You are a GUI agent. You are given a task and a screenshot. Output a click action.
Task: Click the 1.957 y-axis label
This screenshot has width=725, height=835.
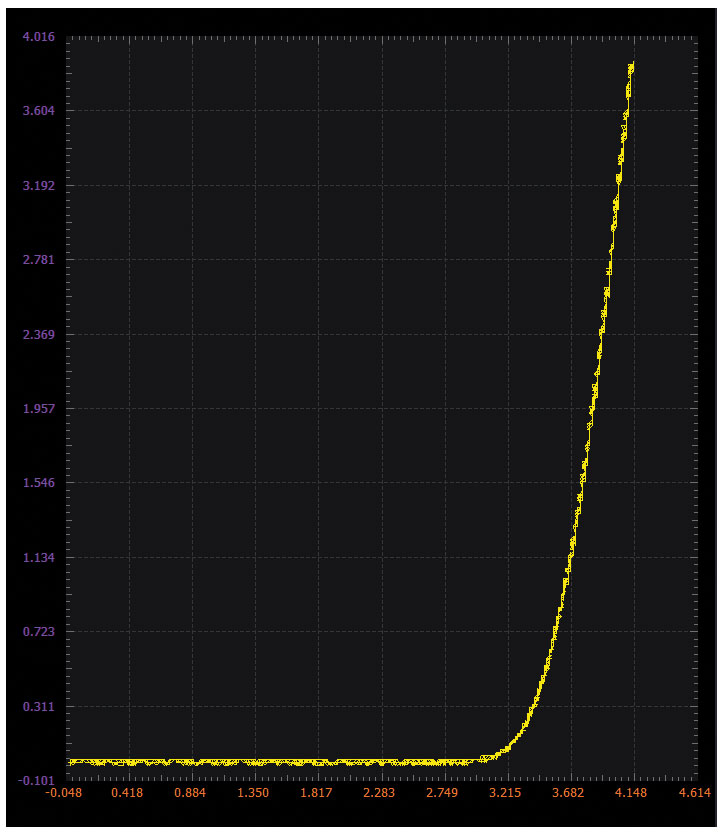tap(38, 408)
